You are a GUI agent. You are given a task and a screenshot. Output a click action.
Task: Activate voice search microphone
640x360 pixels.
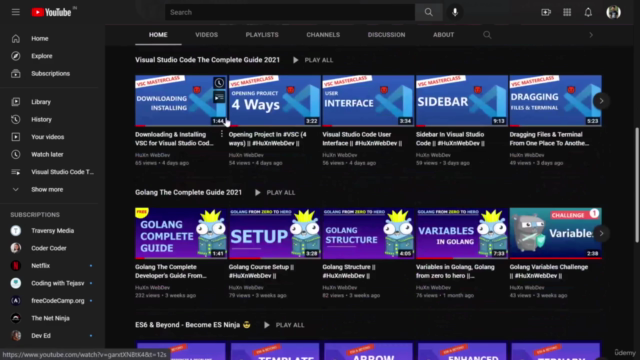pyautogui.click(x=455, y=12)
